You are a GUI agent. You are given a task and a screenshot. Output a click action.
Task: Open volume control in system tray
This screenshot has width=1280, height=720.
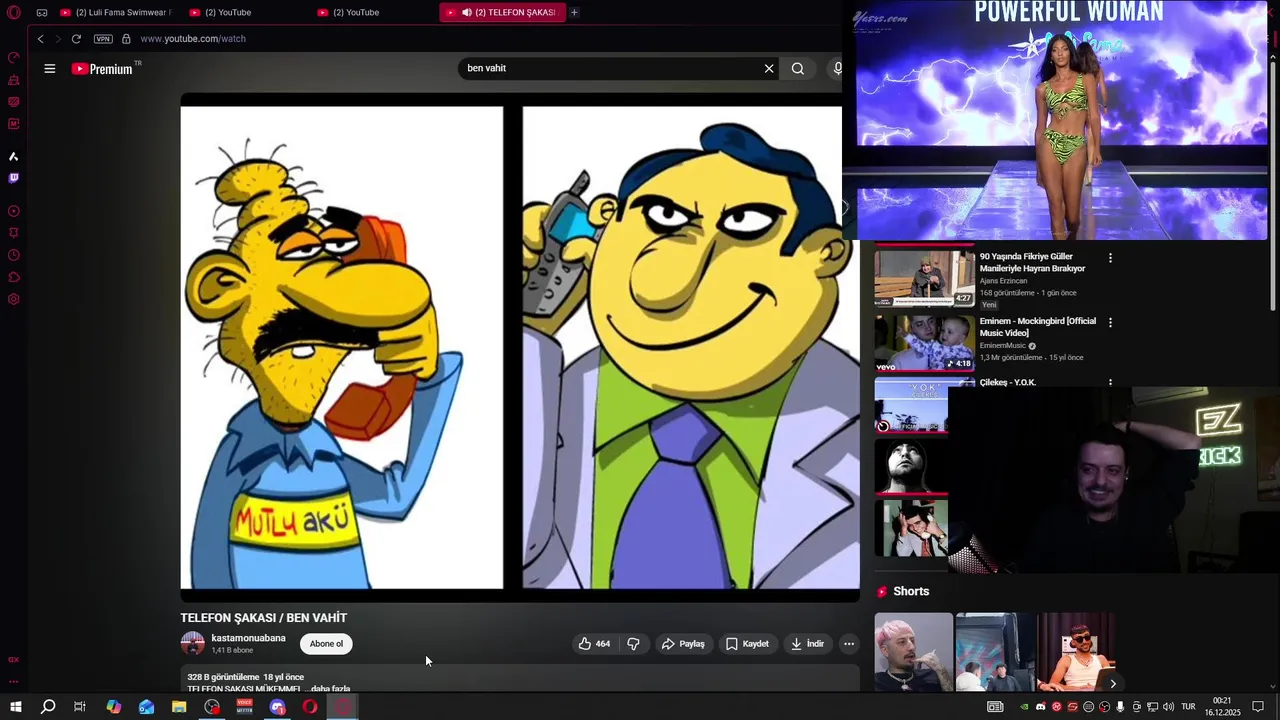pyautogui.click(x=1169, y=707)
